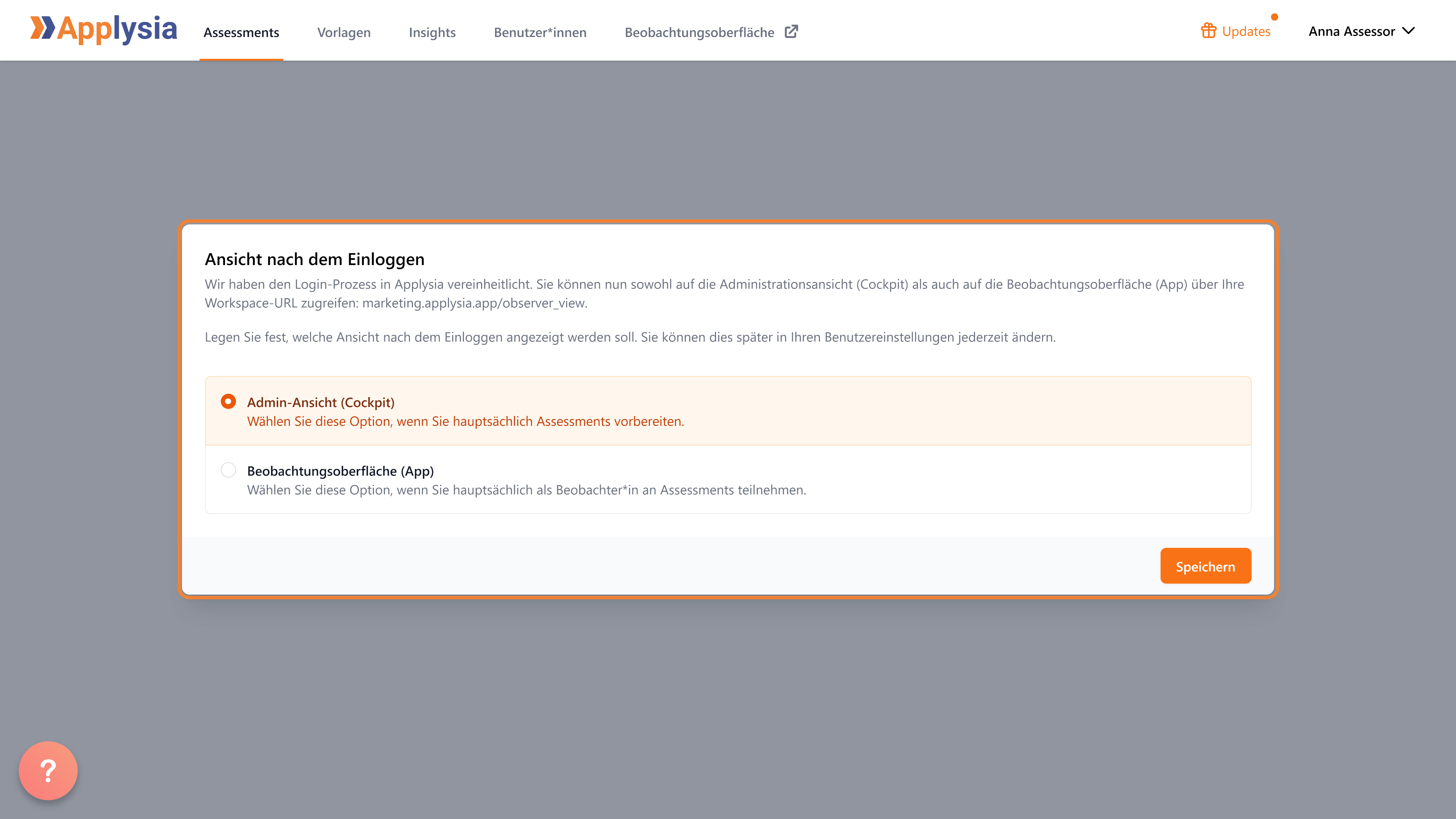Click the chevron next to Anna Assessor
1456x819 pixels.
(x=1408, y=31)
